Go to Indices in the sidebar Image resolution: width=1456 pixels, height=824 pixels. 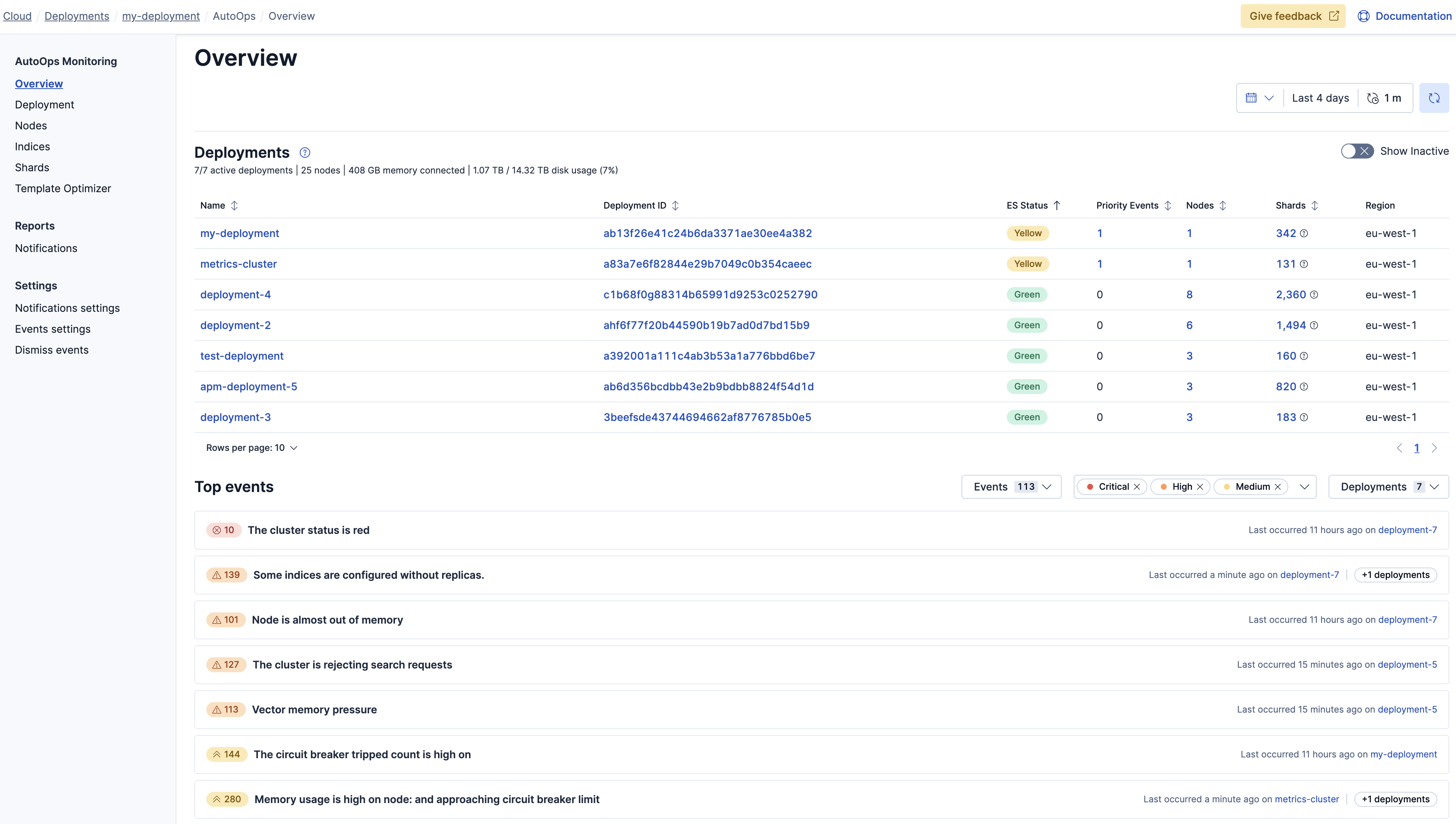tap(32, 147)
